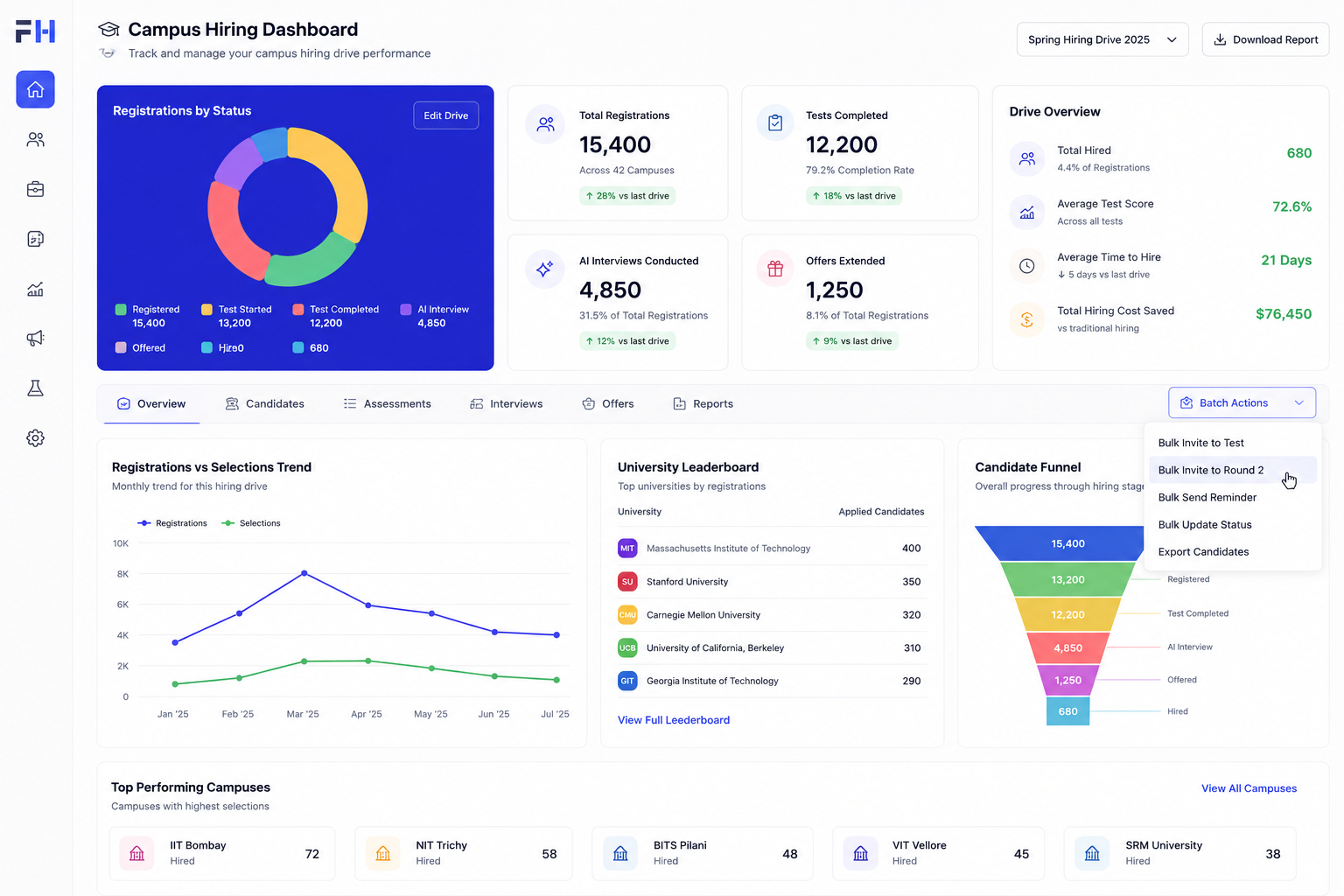Click the Georgia Tech GIT badge
The image size is (1344, 896).
pyautogui.click(x=627, y=681)
